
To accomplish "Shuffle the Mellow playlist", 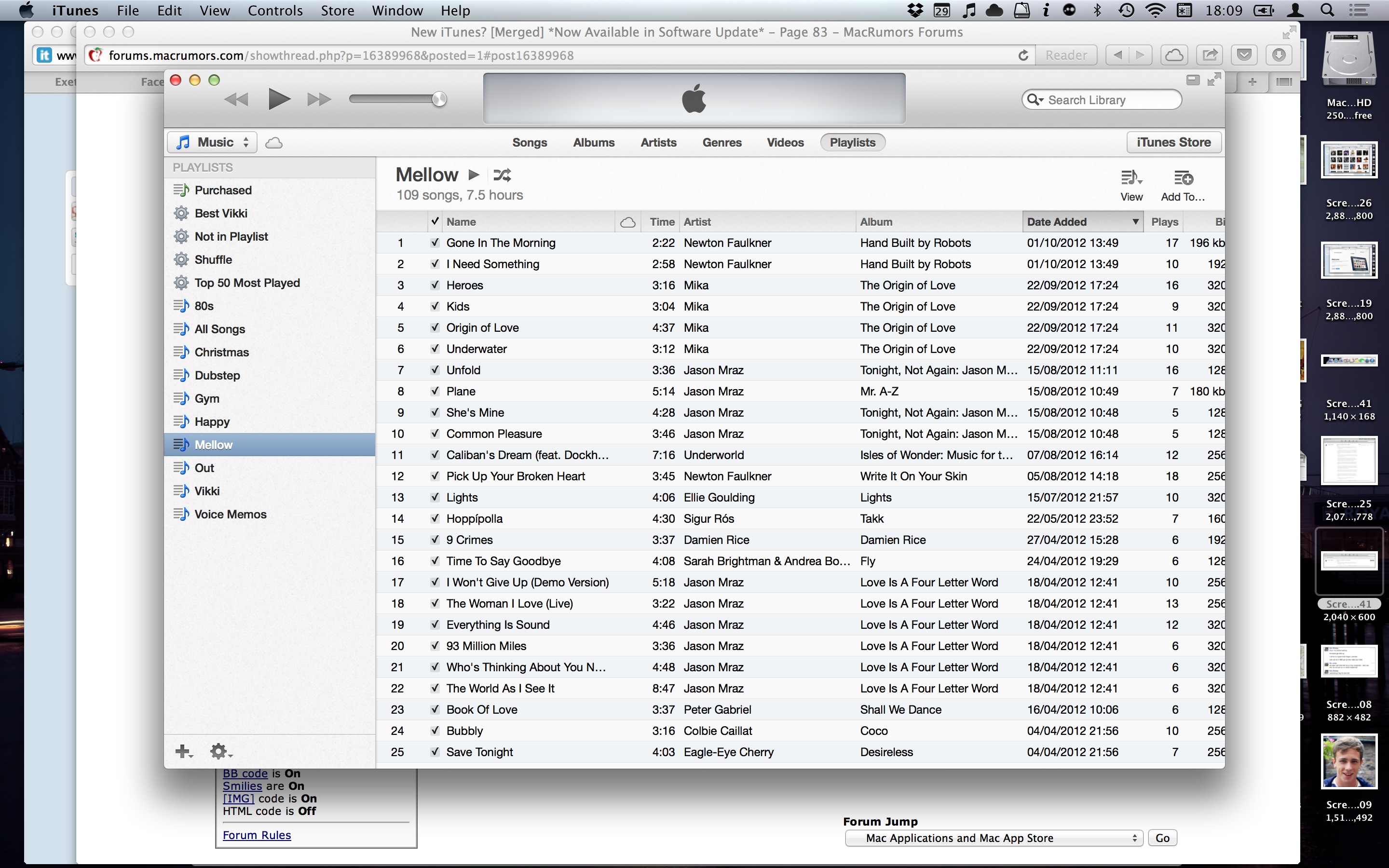I will 502,175.
